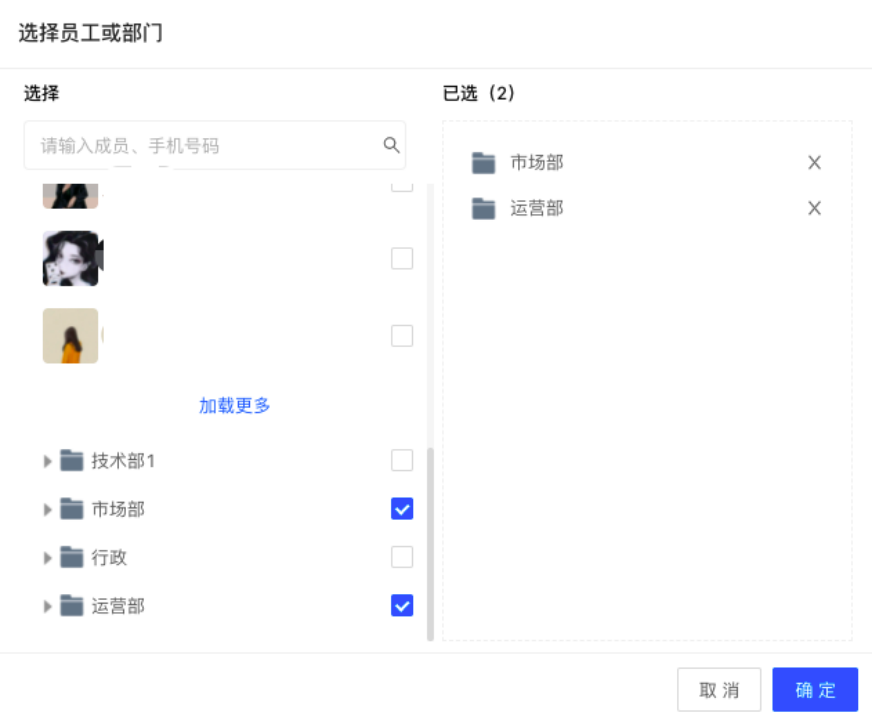Click the search magnifier icon

click(391, 145)
